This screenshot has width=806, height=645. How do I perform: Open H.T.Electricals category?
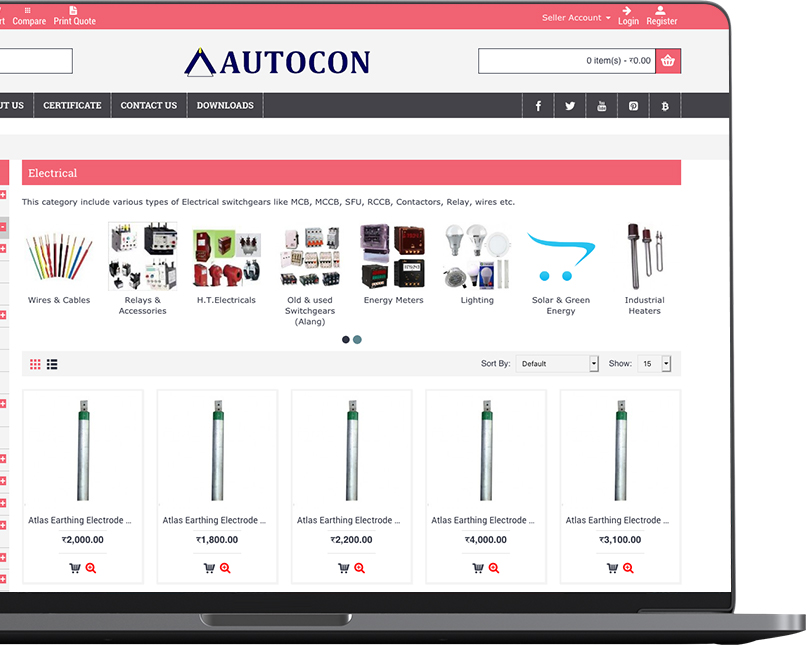click(226, 263)
